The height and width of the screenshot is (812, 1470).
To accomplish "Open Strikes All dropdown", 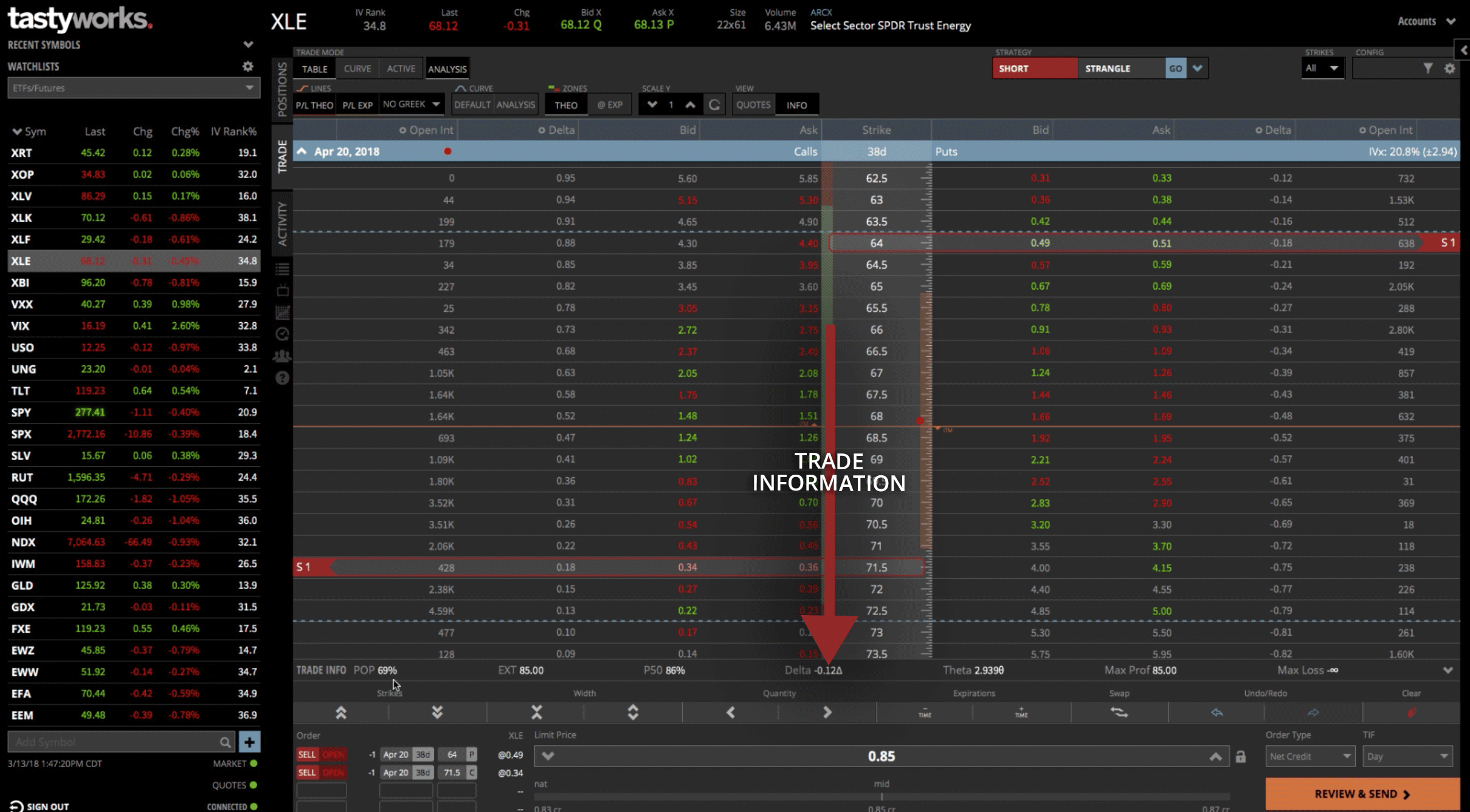I will point(1323,68).
